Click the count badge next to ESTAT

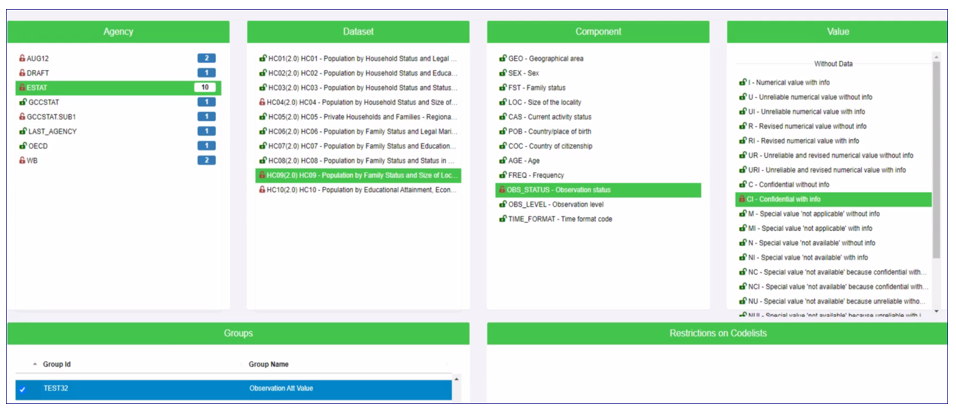tap(205, 88)
